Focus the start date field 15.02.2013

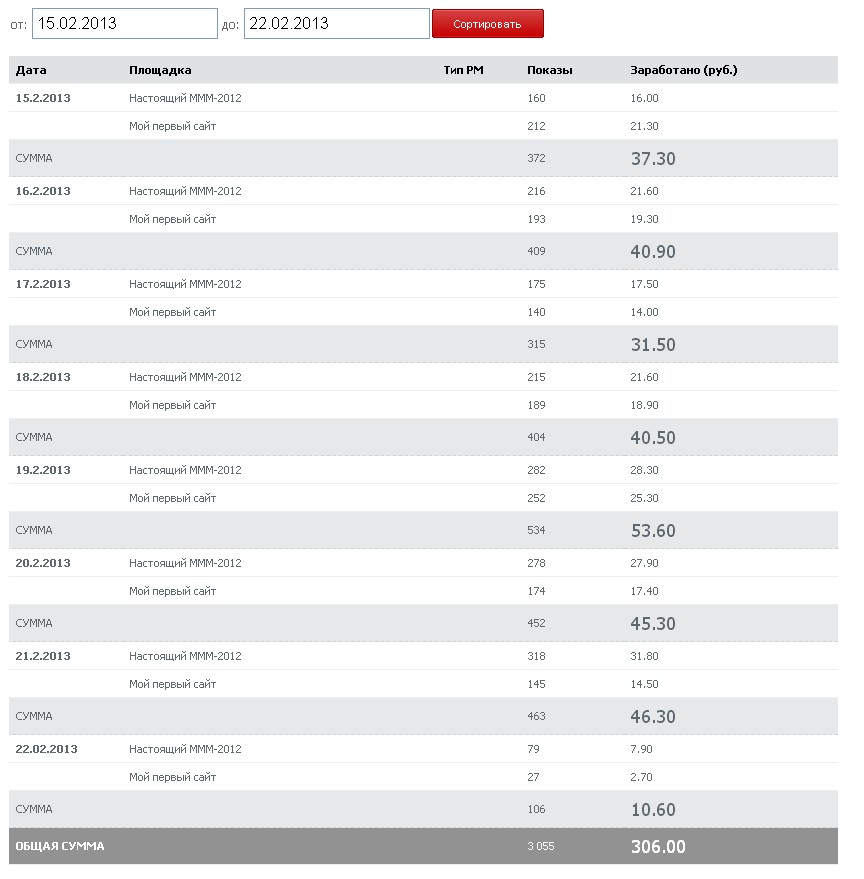click(x=124, y=23)
